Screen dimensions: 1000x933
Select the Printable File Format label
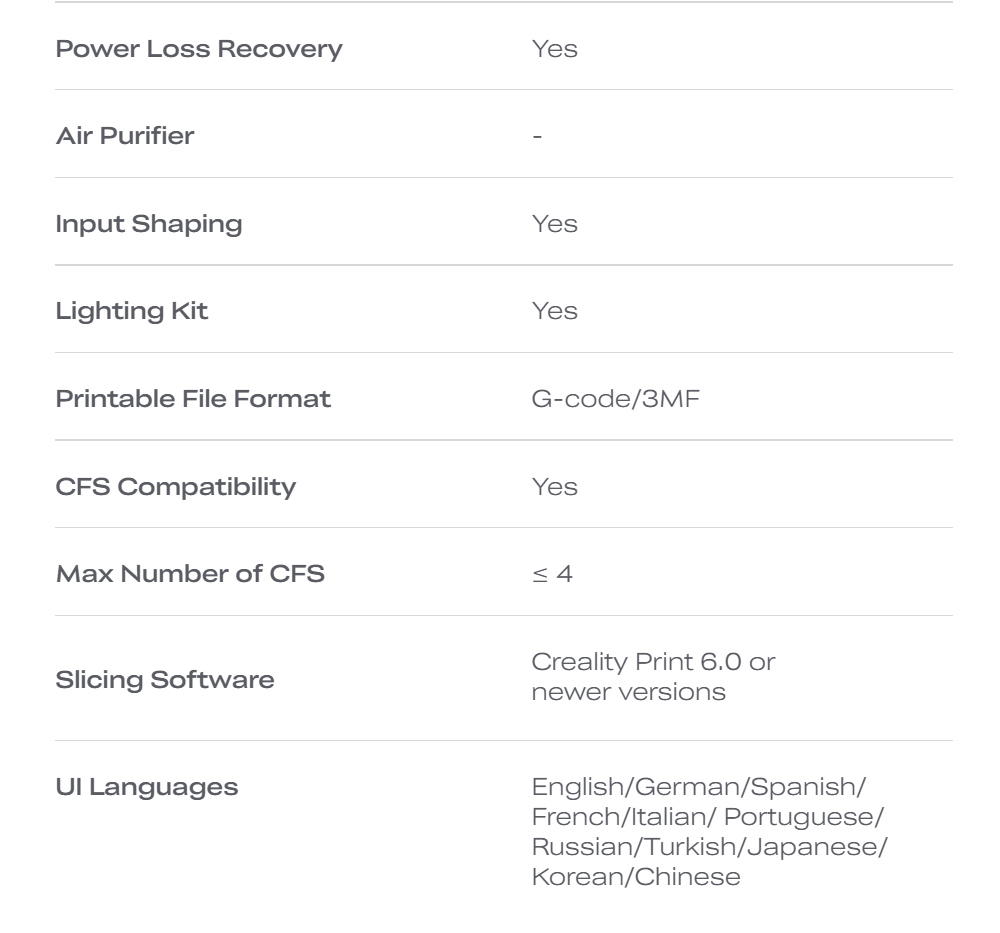coord(193,399)
